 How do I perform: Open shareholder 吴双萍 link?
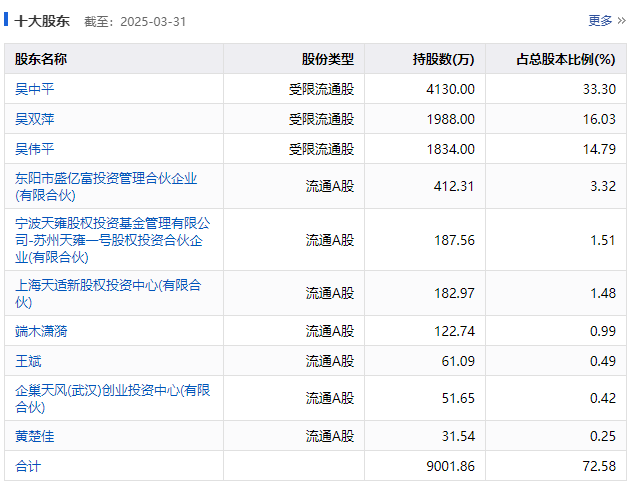tap(35, 119)
